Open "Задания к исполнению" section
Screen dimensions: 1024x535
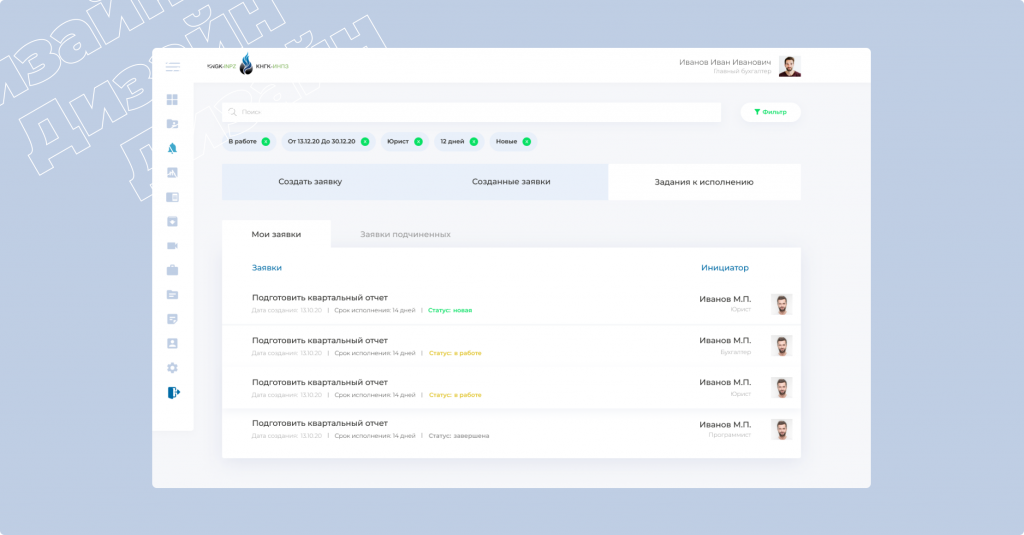(704, 182)
